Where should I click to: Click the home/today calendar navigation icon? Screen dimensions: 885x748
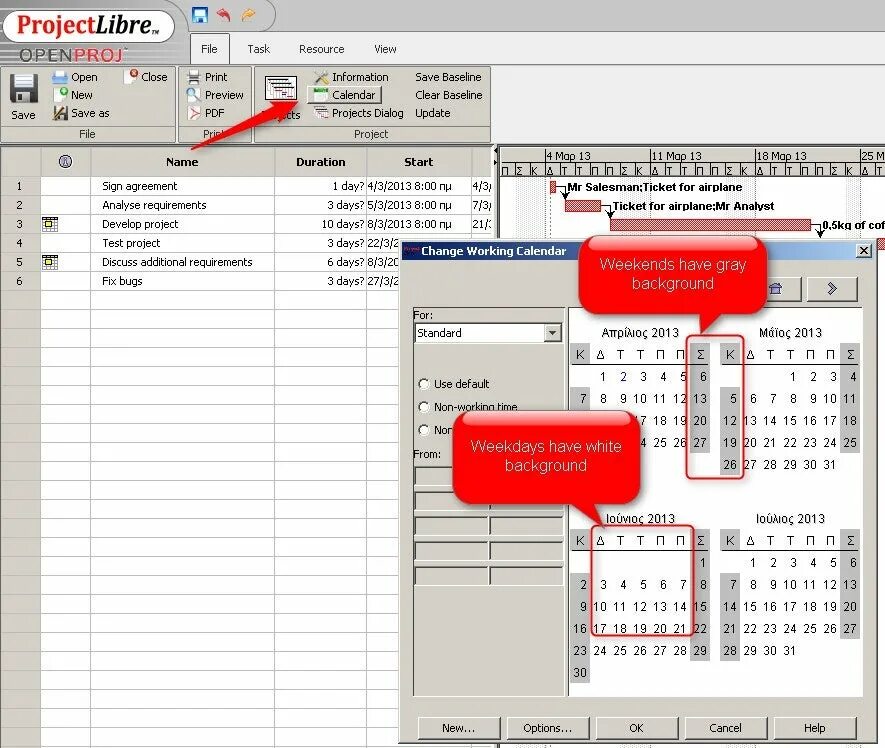click(x=777, y=288)
